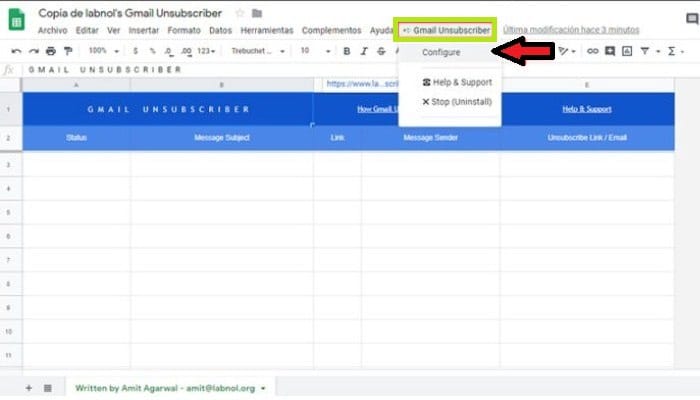
Task: Redo the last action
Action: coord(33,51)
